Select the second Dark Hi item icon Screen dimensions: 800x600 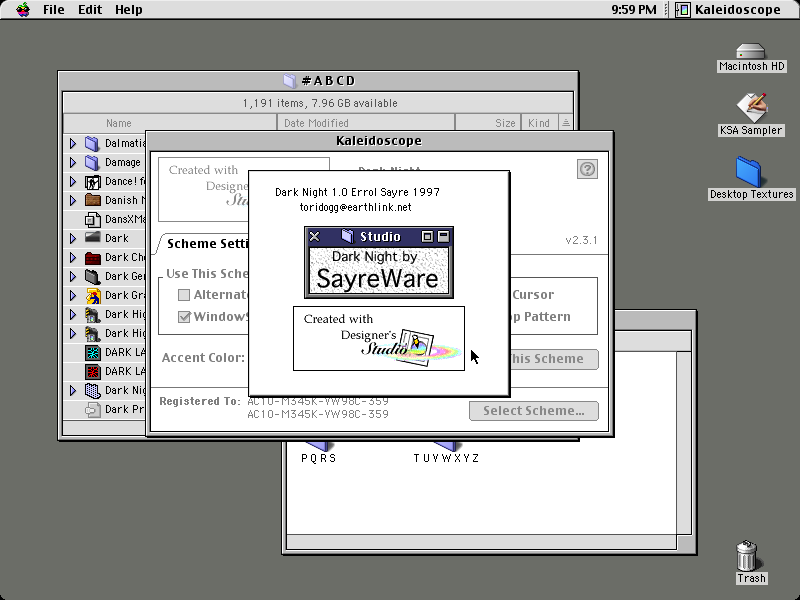92,333
